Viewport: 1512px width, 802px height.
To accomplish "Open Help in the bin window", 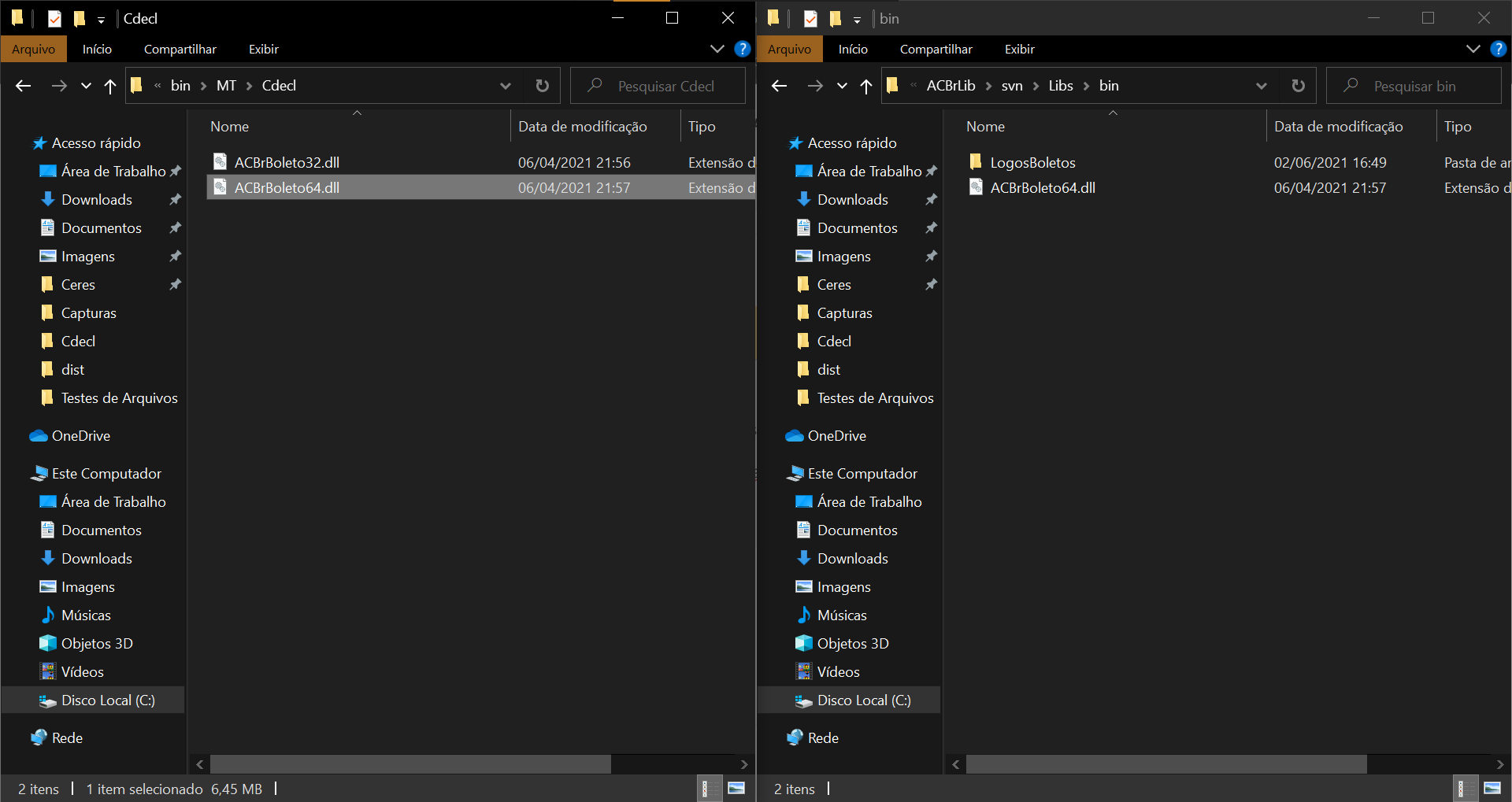I will click(1498, 49).
